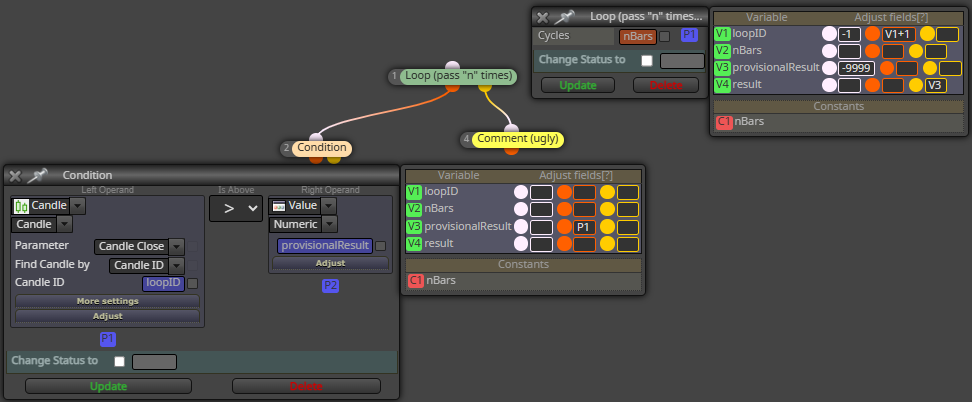Click the yellow circle in the result row of the Loop variables
Viewport: 972px width, 402px height.
point(916,85)
